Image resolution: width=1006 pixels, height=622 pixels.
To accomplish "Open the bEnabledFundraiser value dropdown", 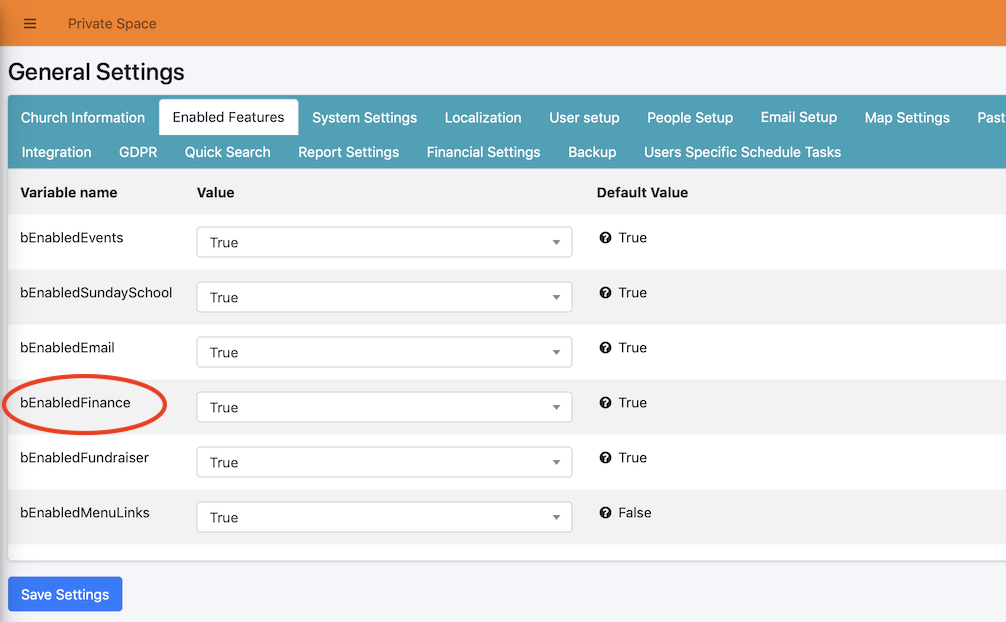I will 384,462.
